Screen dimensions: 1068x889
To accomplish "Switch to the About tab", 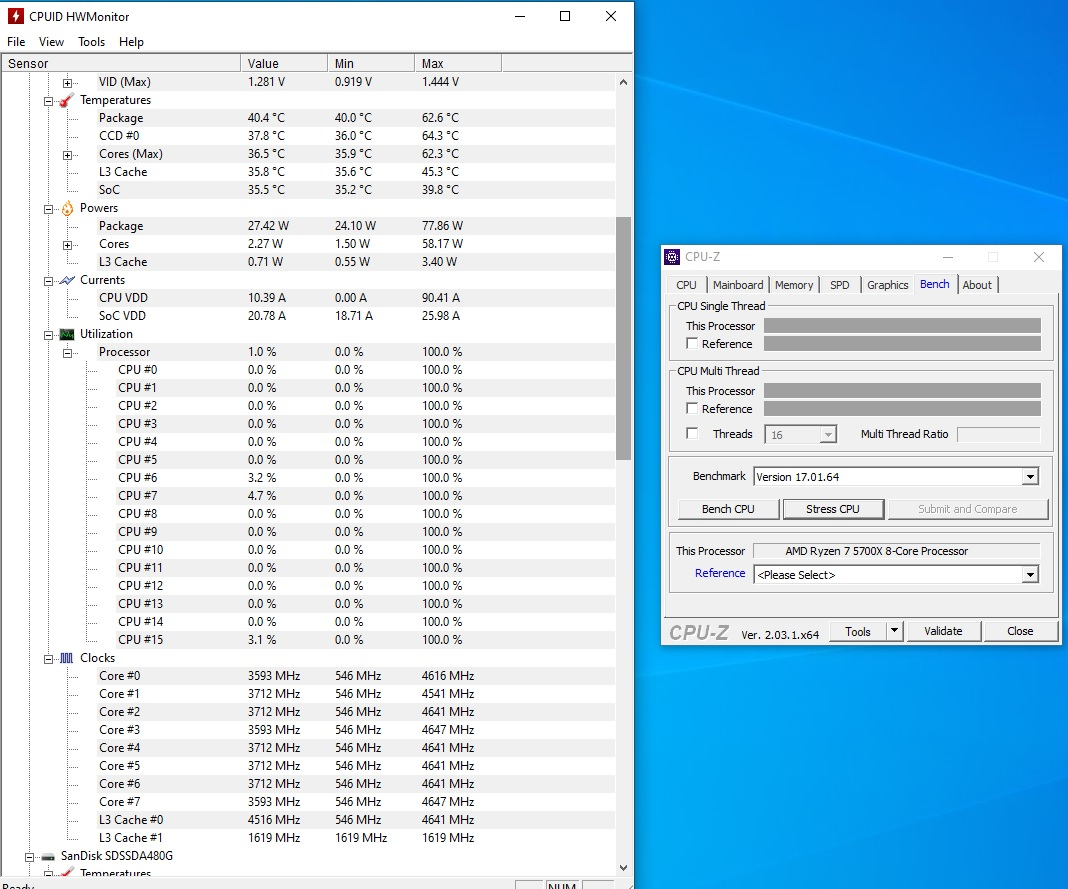I will click(977, 285).
